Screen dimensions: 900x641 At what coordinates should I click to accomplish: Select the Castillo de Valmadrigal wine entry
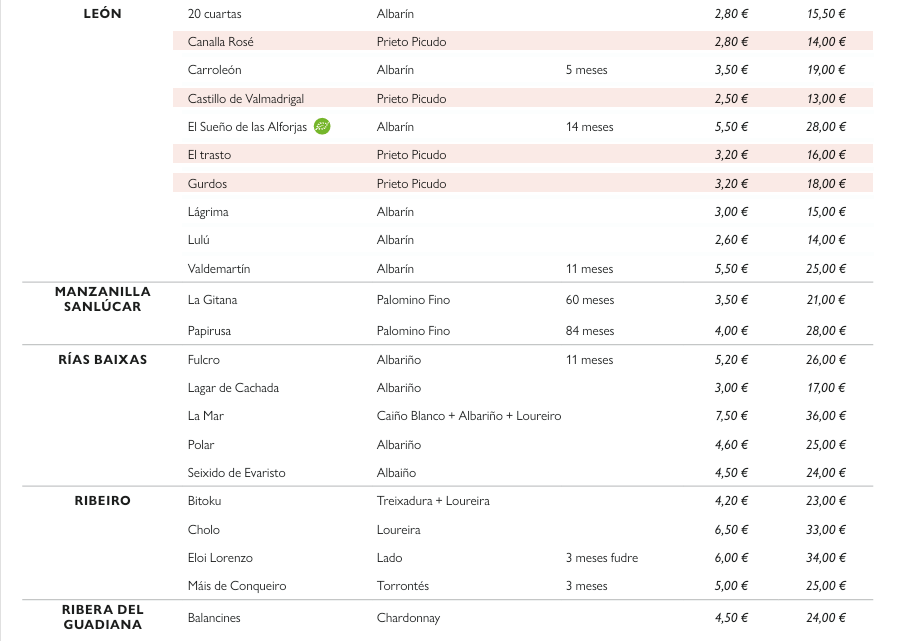click(246, 99)
